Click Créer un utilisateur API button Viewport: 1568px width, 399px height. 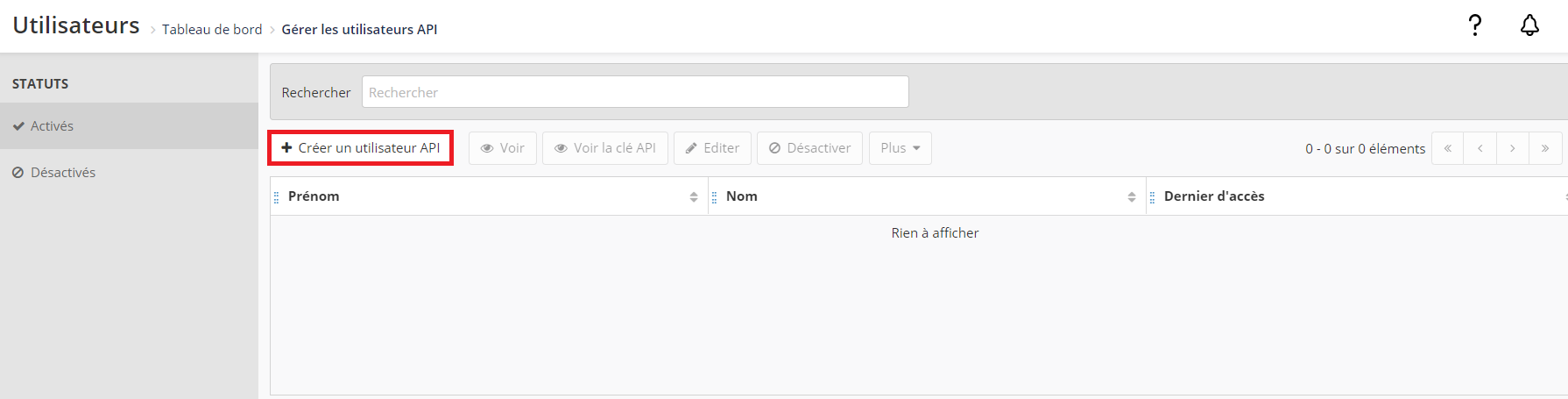(360, 148)
